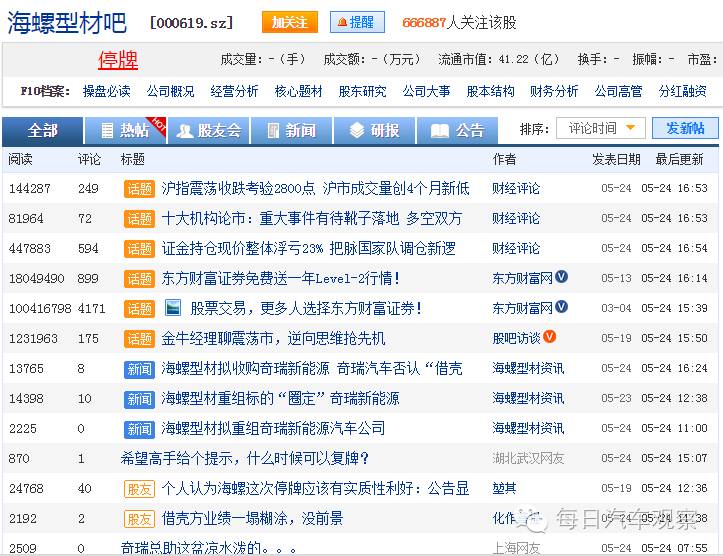
Task: Open post 股票交易，更多人选择东方财富证券
Action: point(306,308)
